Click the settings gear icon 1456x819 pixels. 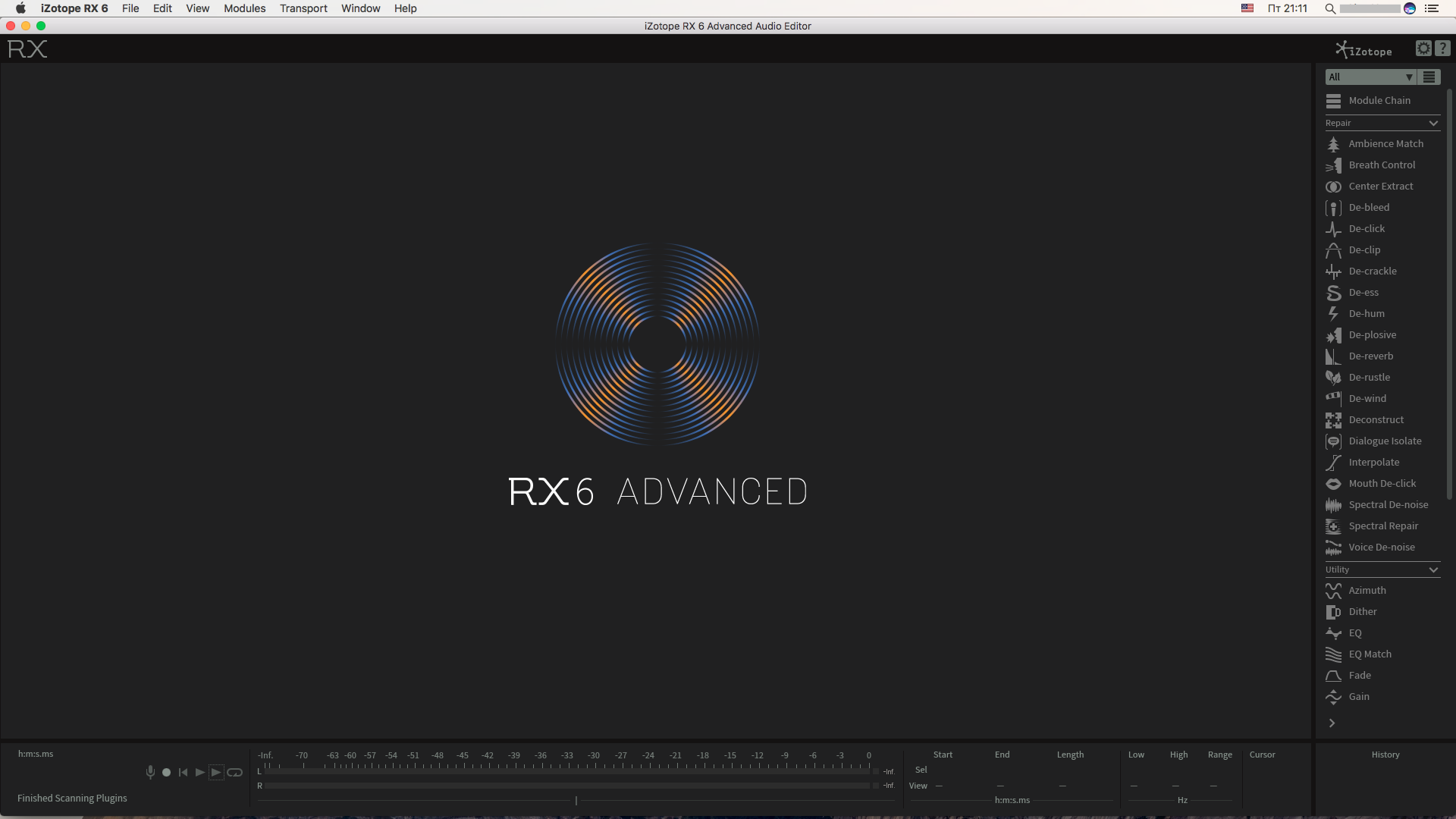click(x=1423, y=49)
